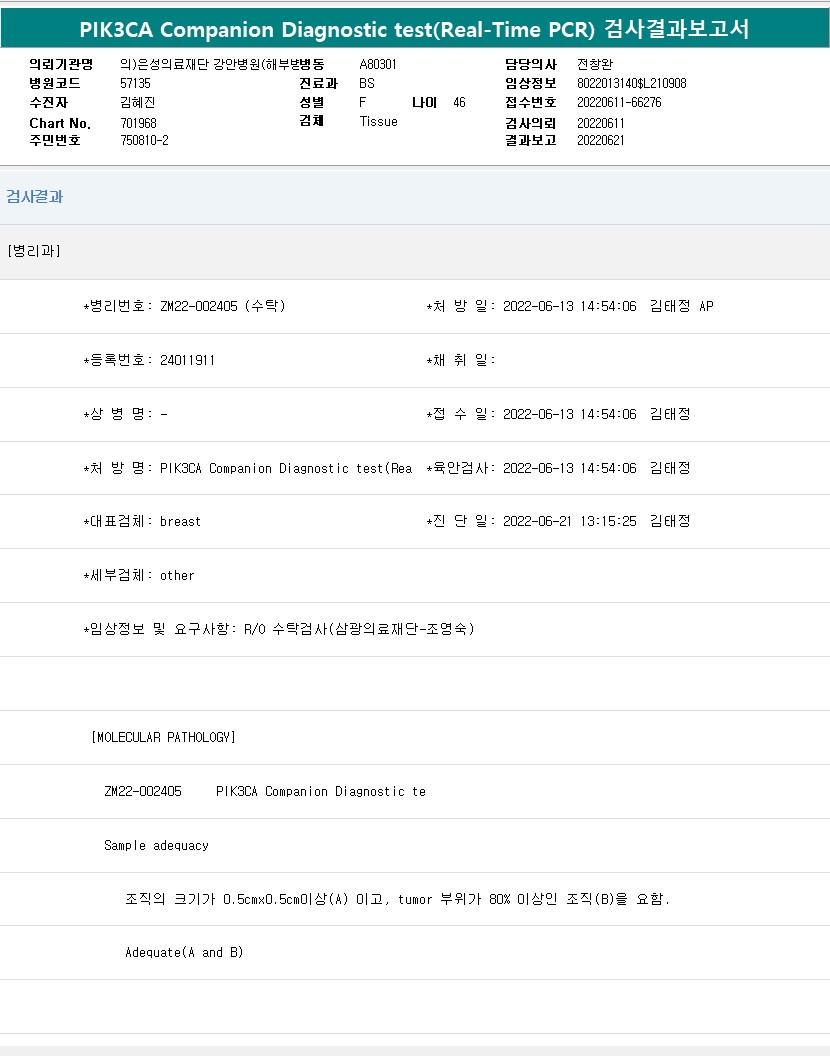Select the 검사결과 section heading
This screenshot has width=830, height=1056.
click(35, 197)
